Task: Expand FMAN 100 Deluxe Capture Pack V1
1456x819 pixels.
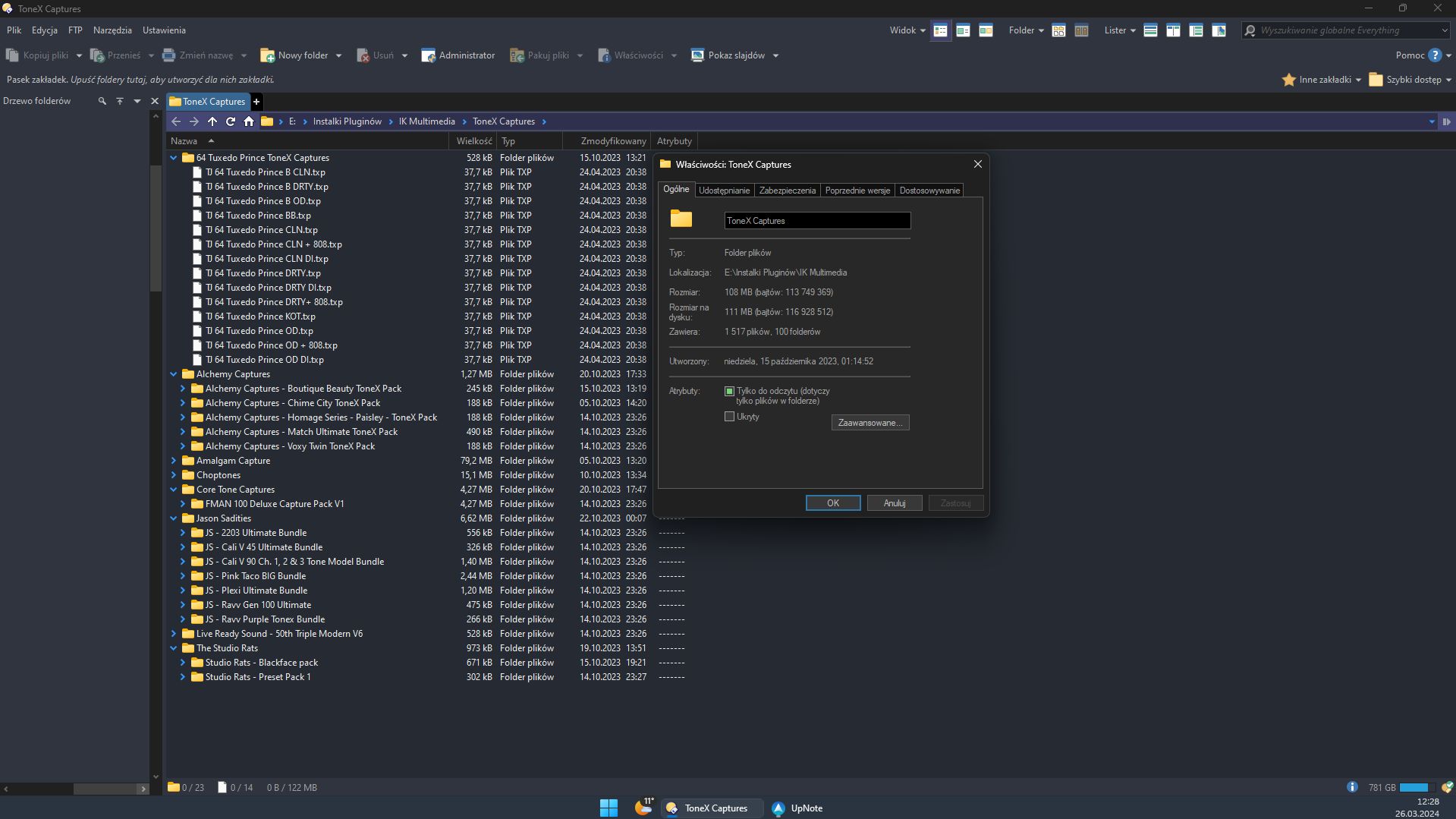Action: tap(183, 504)
